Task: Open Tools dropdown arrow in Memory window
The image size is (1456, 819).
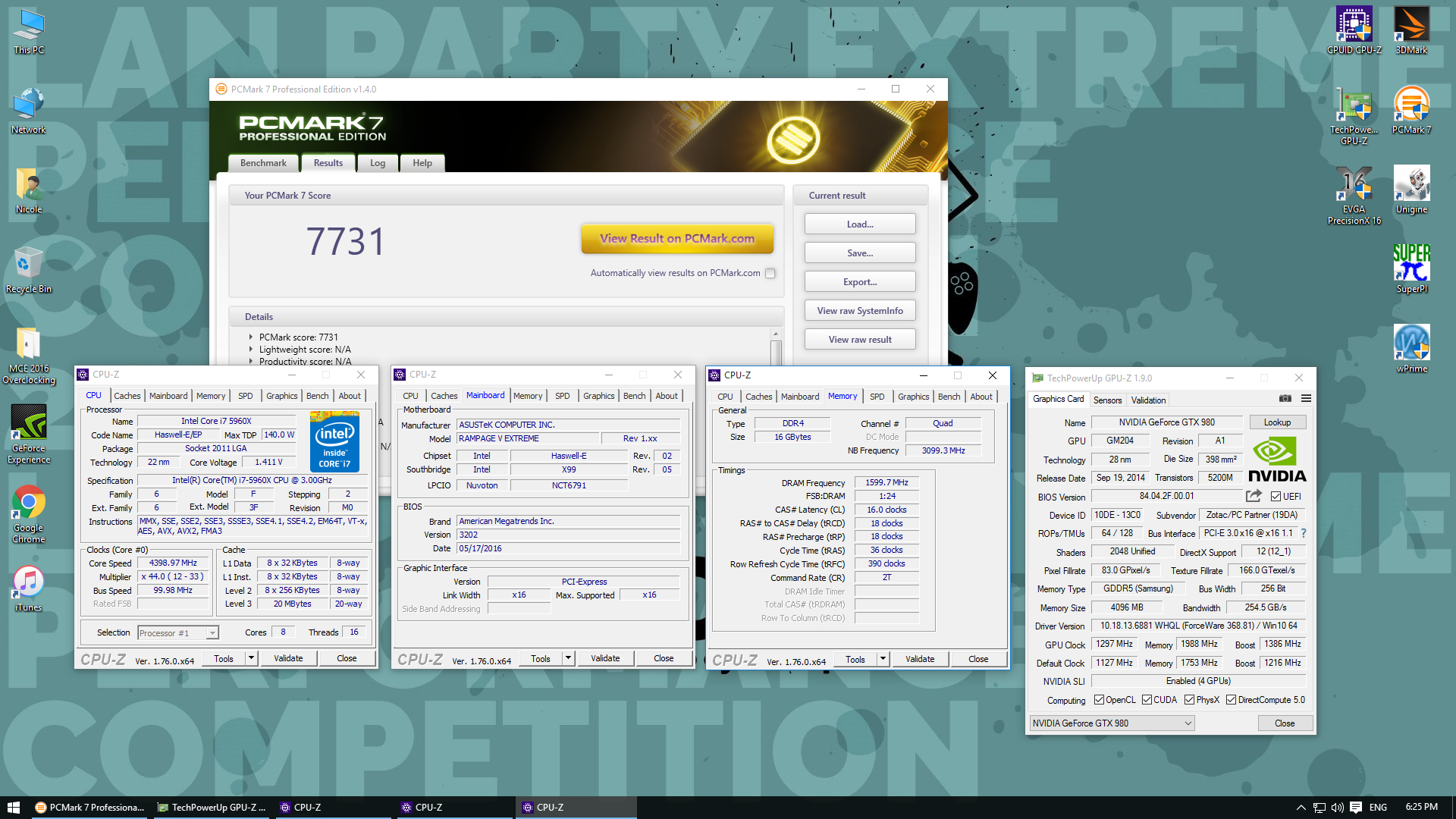Action: coord(883,659)
